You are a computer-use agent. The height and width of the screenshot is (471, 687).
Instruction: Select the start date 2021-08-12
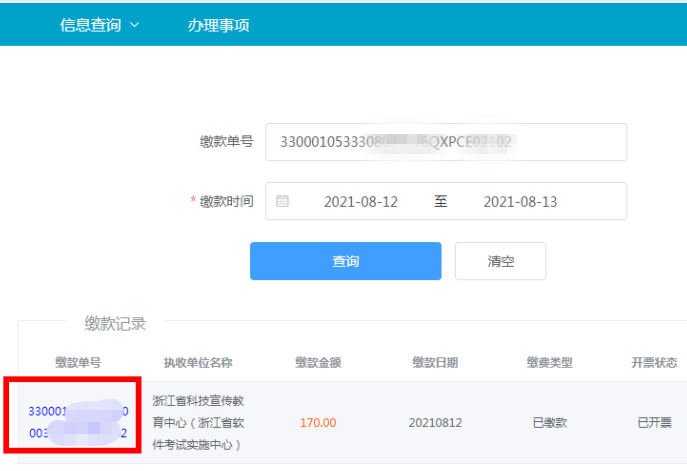click(361, 202)
